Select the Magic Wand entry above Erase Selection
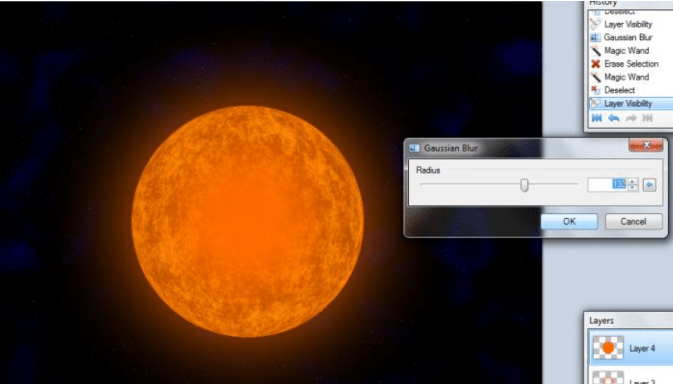The width and height of the screenshot is (673, 384). 631,51
